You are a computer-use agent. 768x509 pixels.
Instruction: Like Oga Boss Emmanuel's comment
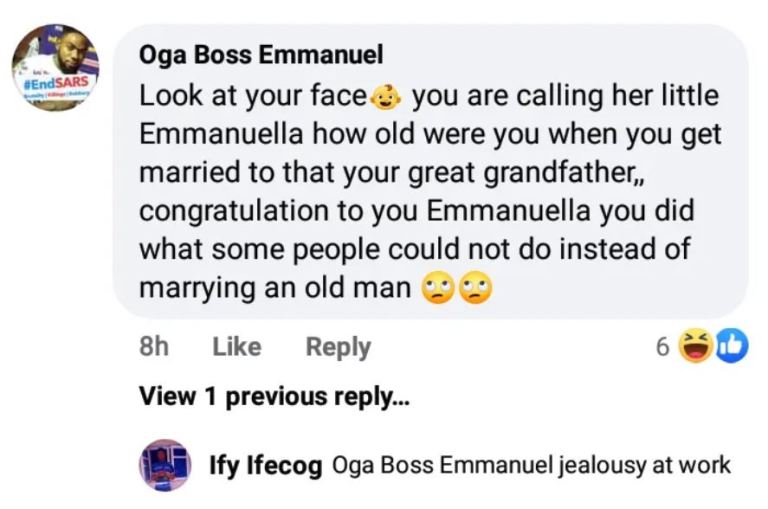236,347
